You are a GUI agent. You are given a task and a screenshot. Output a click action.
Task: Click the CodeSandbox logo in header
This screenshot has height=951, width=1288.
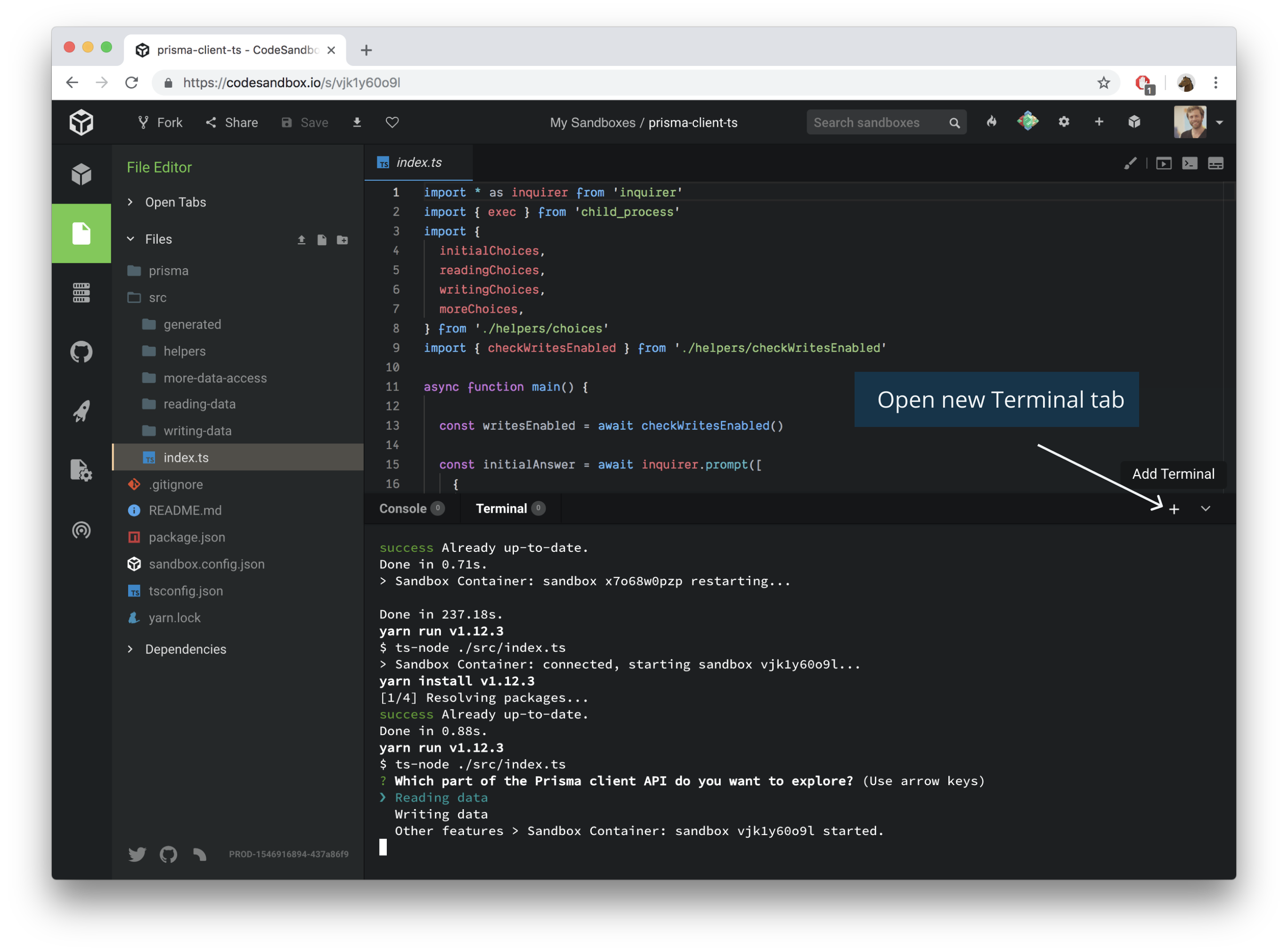pyautogui.click(x=81, y=122)
